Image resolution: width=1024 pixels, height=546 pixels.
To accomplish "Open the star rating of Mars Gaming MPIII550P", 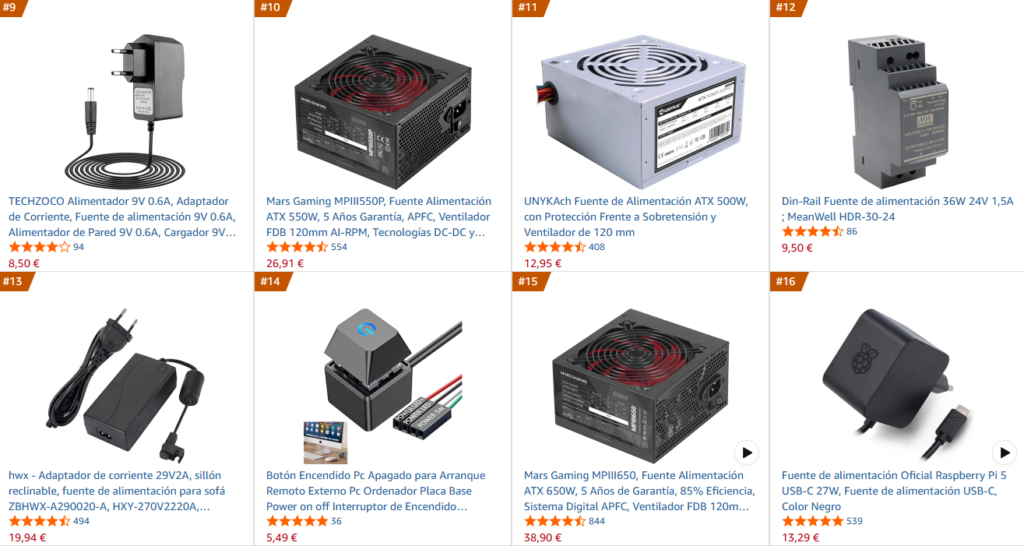I will (x=296, y=247).
